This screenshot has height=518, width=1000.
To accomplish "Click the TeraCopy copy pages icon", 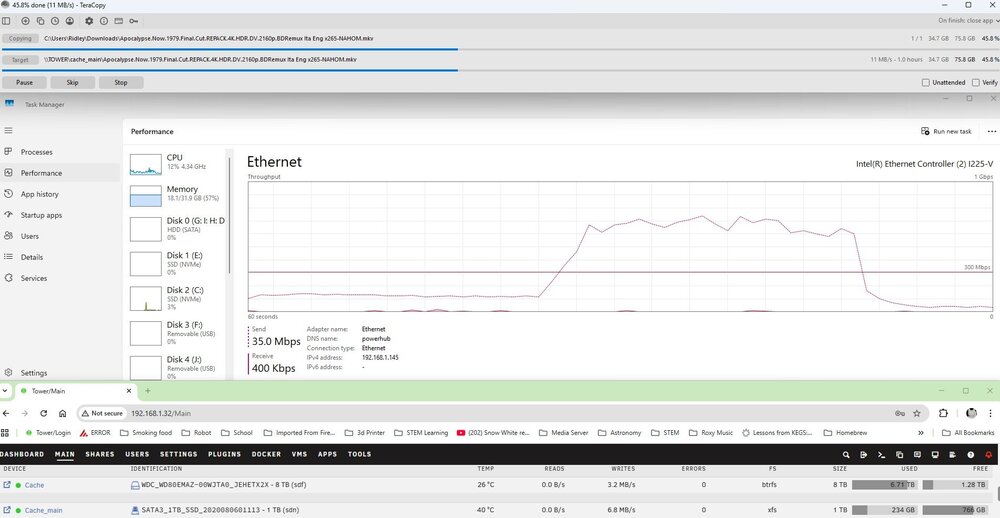I will click(40, 21).
